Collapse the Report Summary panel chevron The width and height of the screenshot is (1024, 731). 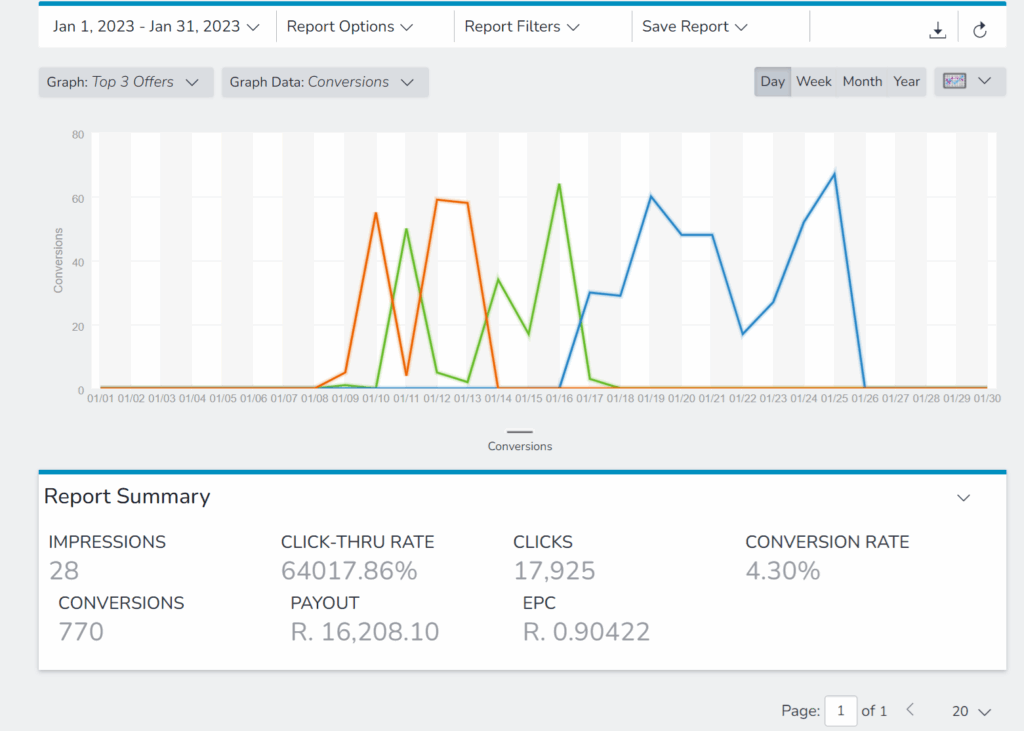click(963, 497)
